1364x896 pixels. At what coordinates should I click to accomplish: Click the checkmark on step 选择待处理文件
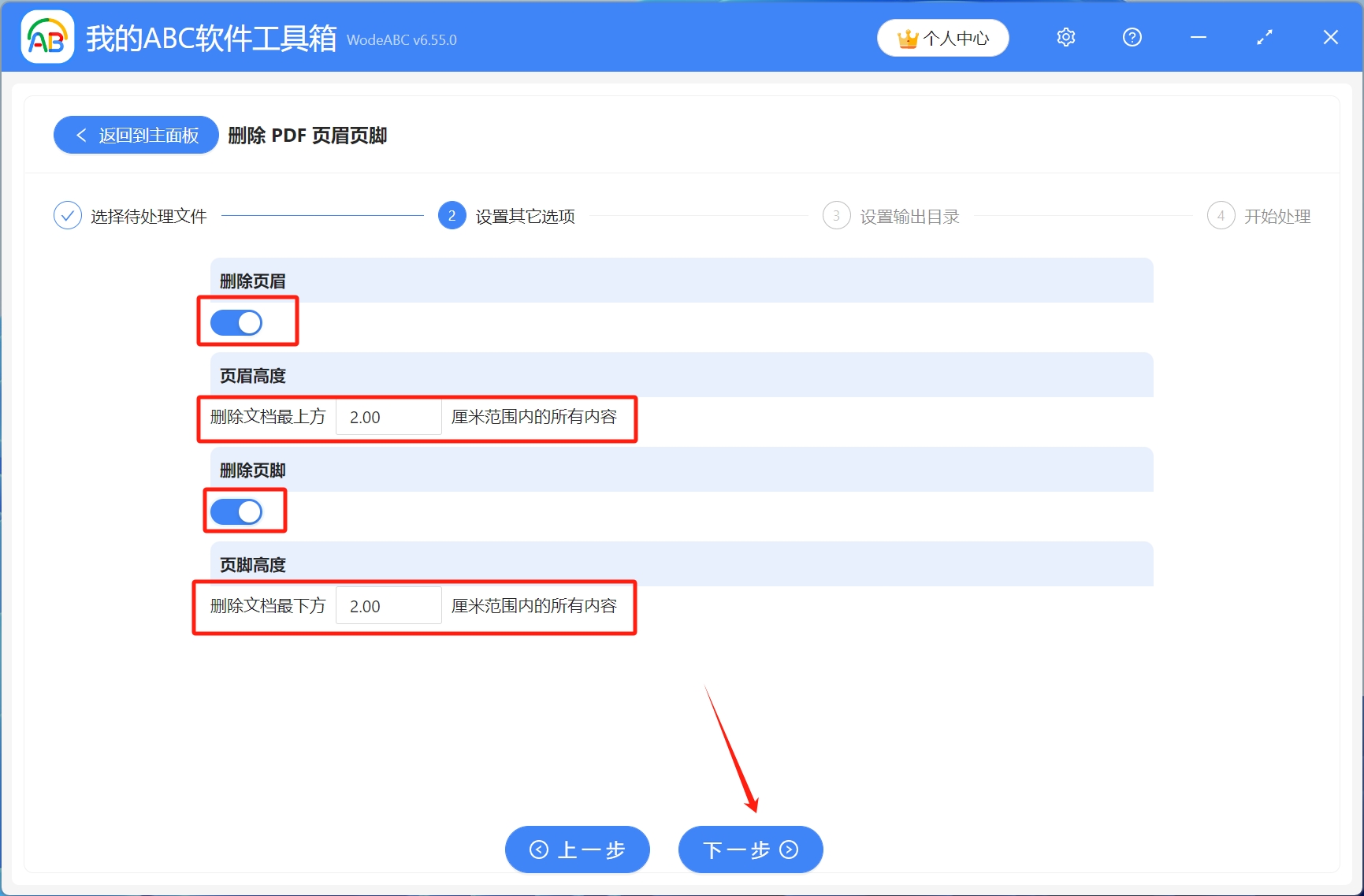67,214
